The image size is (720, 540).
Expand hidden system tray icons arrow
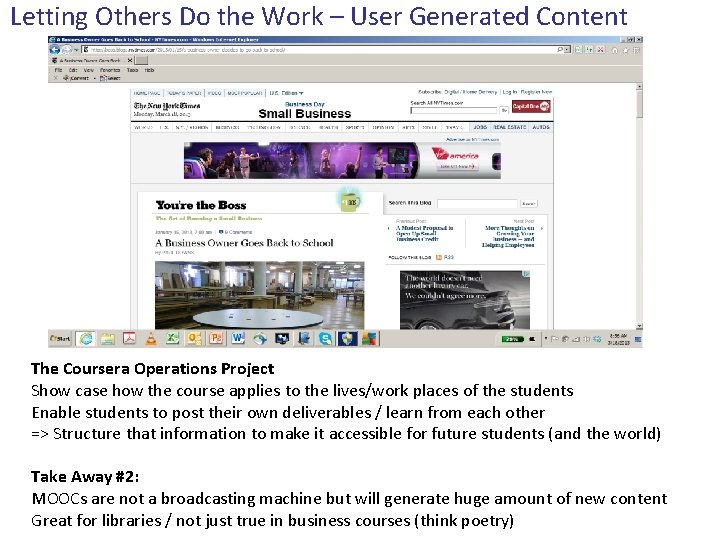tap(546, 339)
